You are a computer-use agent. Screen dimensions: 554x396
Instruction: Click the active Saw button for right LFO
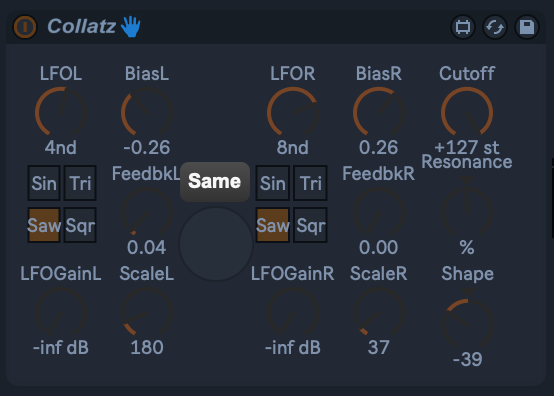(273, 225)
